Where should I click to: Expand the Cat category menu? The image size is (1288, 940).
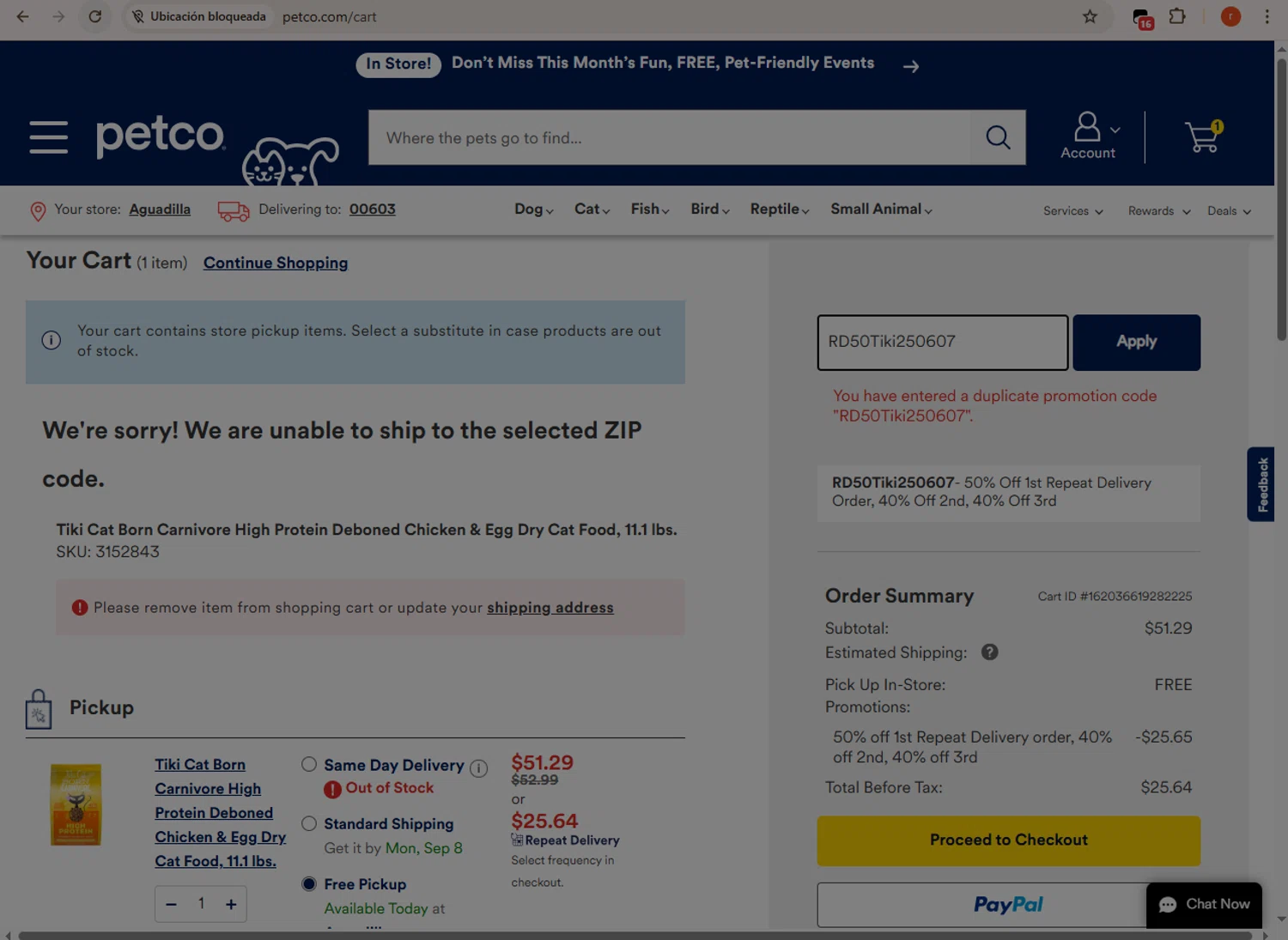[592, 209]
